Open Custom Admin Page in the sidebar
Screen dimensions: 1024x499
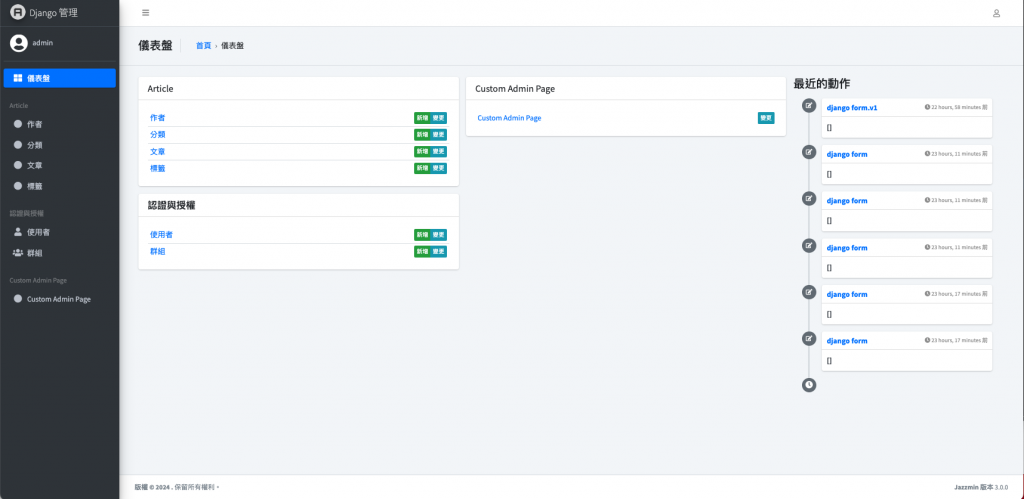click(x=59, y=299)
